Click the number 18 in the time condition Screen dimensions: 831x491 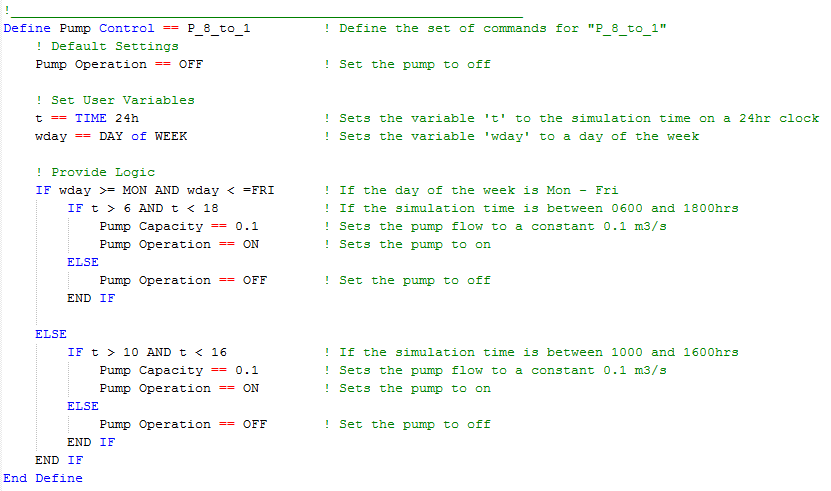pyautogui.click(x=211, y=208)
